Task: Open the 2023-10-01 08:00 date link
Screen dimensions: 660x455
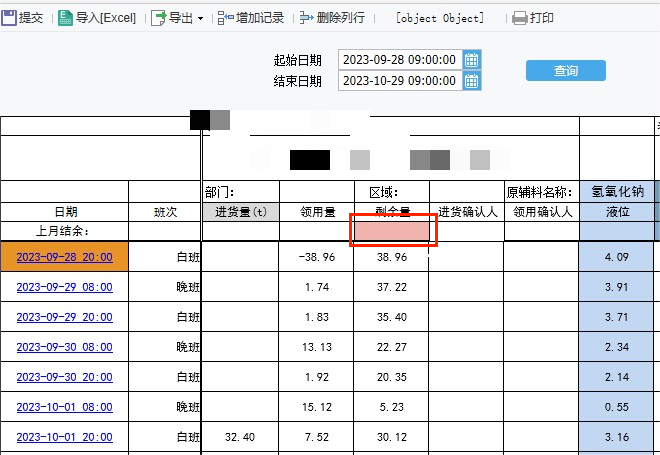Action: tap(64, 407)
